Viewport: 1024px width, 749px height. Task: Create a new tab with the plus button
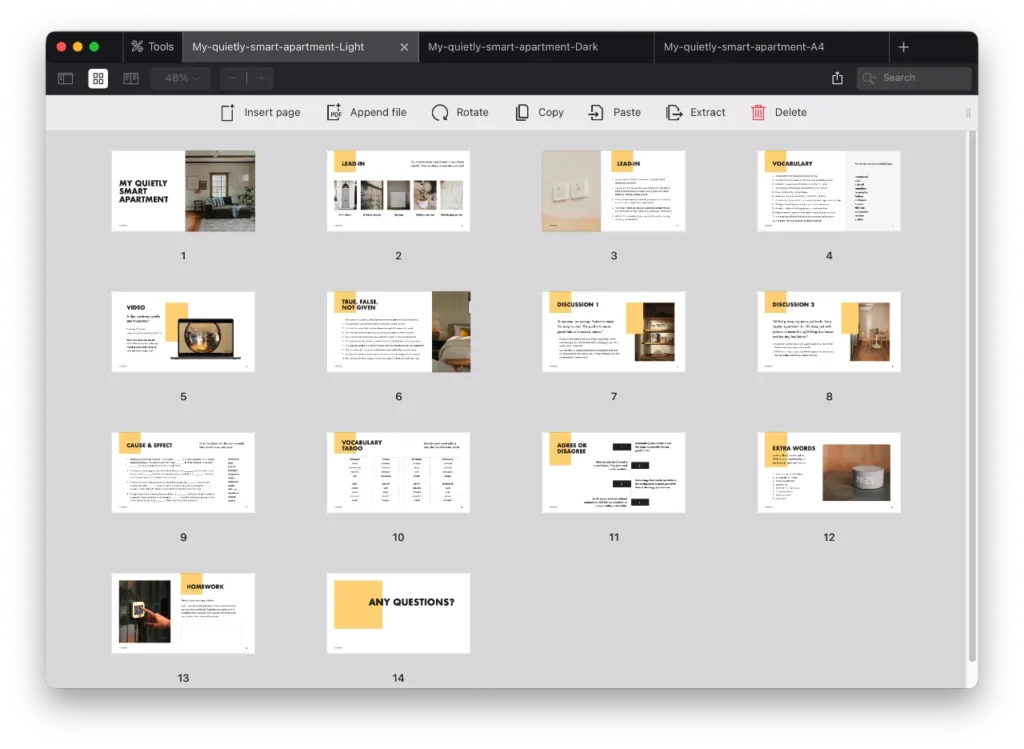click(x=903, y=46)
